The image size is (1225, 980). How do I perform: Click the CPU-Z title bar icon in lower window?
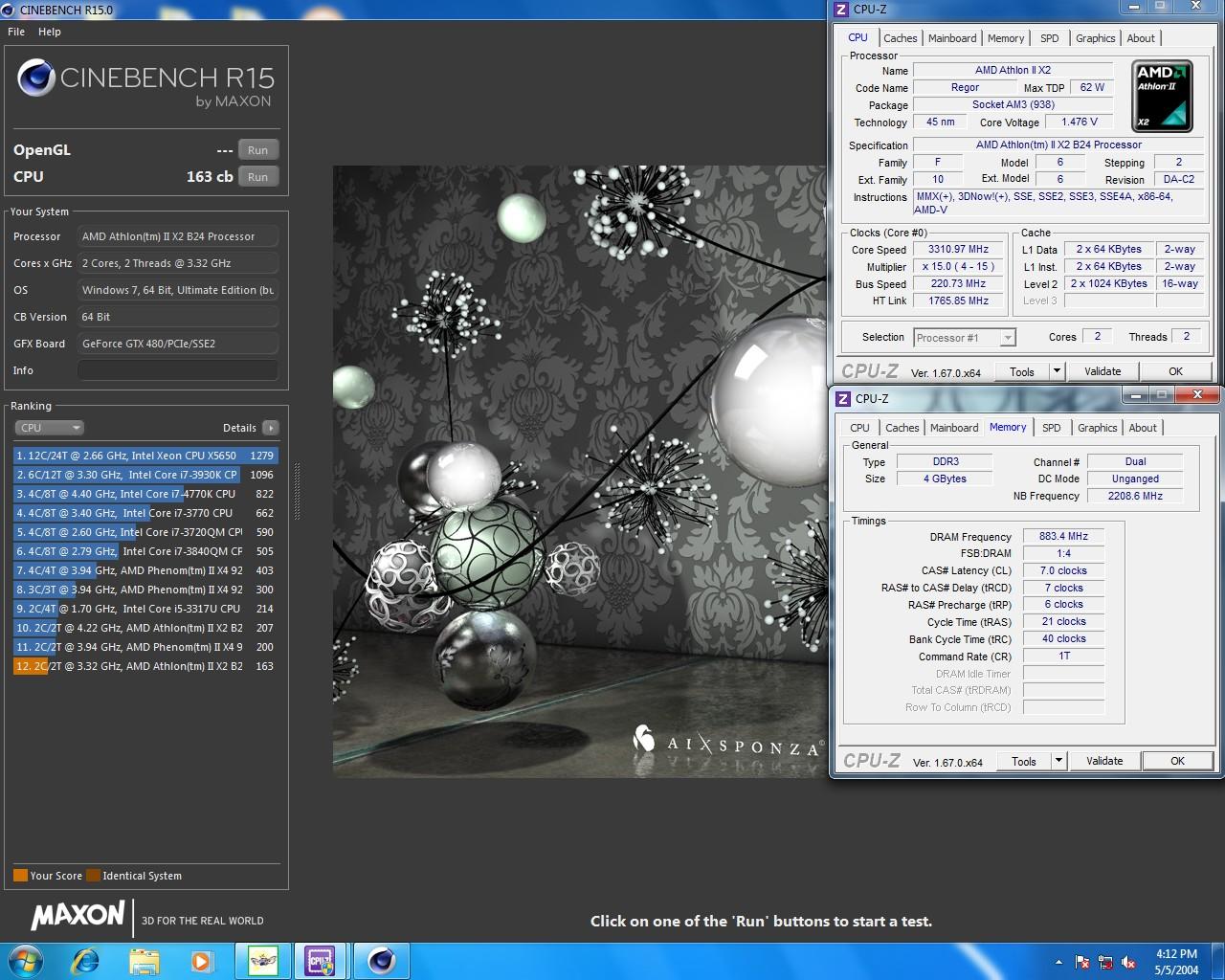843,398
